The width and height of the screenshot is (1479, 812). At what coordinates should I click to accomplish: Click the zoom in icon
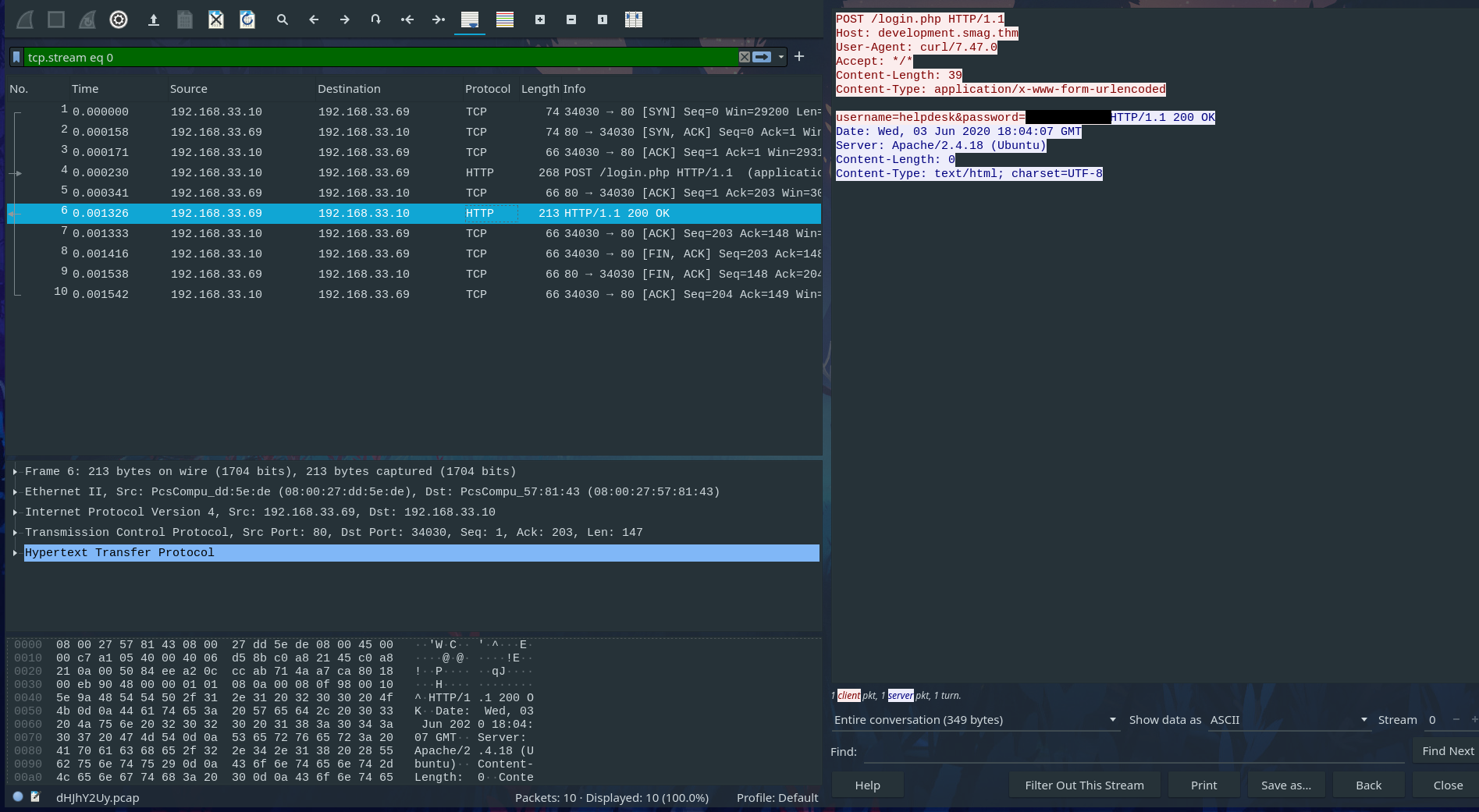pos(540,20)
